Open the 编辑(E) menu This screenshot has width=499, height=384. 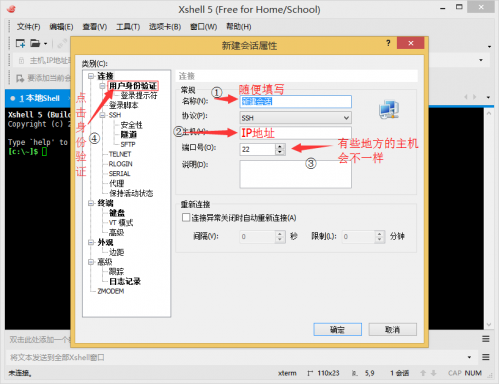pos(61,27)
